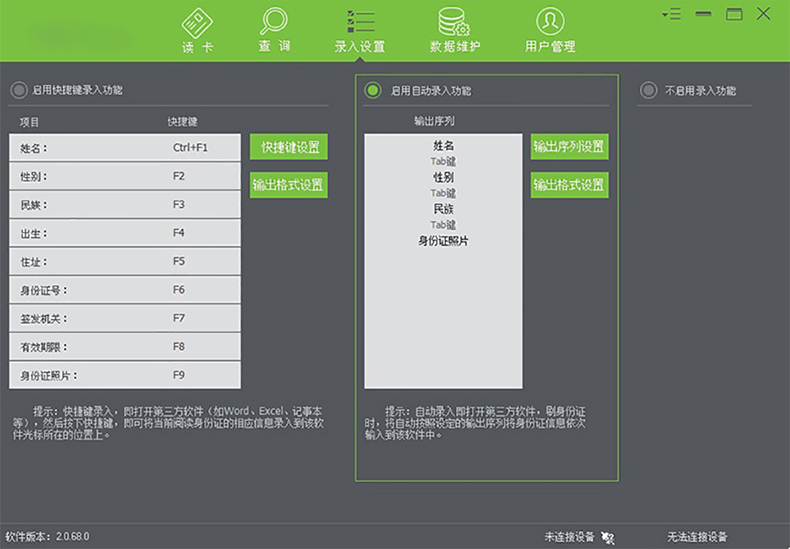Click the disconnected device status icon
Viewport: 790px width, 549px height.
point(608,537)
